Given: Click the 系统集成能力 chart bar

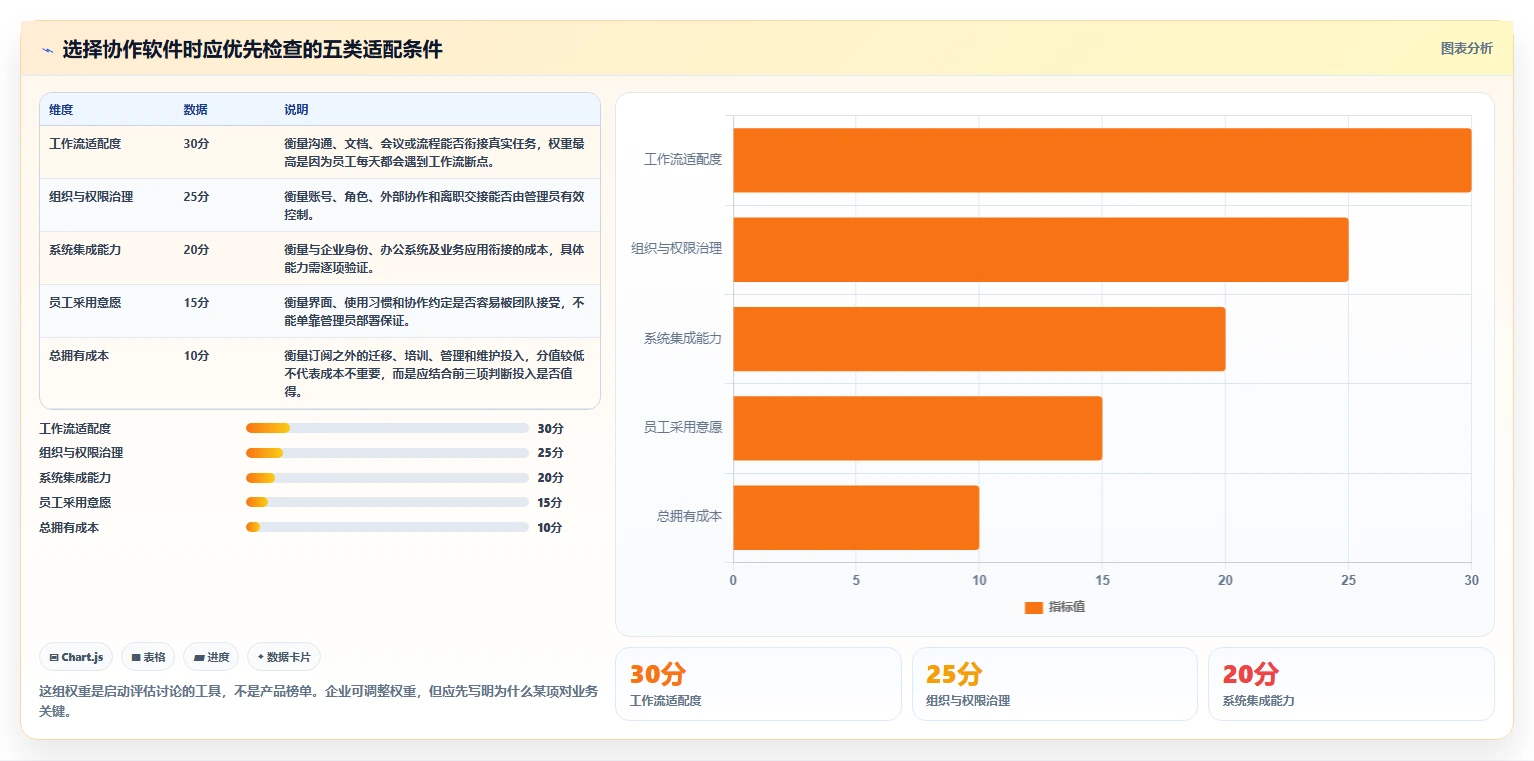Looking at the screenshot, I should point(979,339).
